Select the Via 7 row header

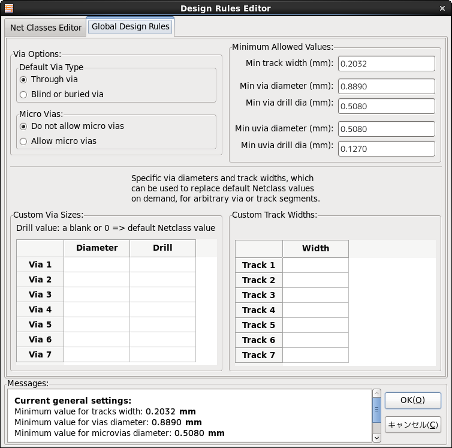point(40,354)
